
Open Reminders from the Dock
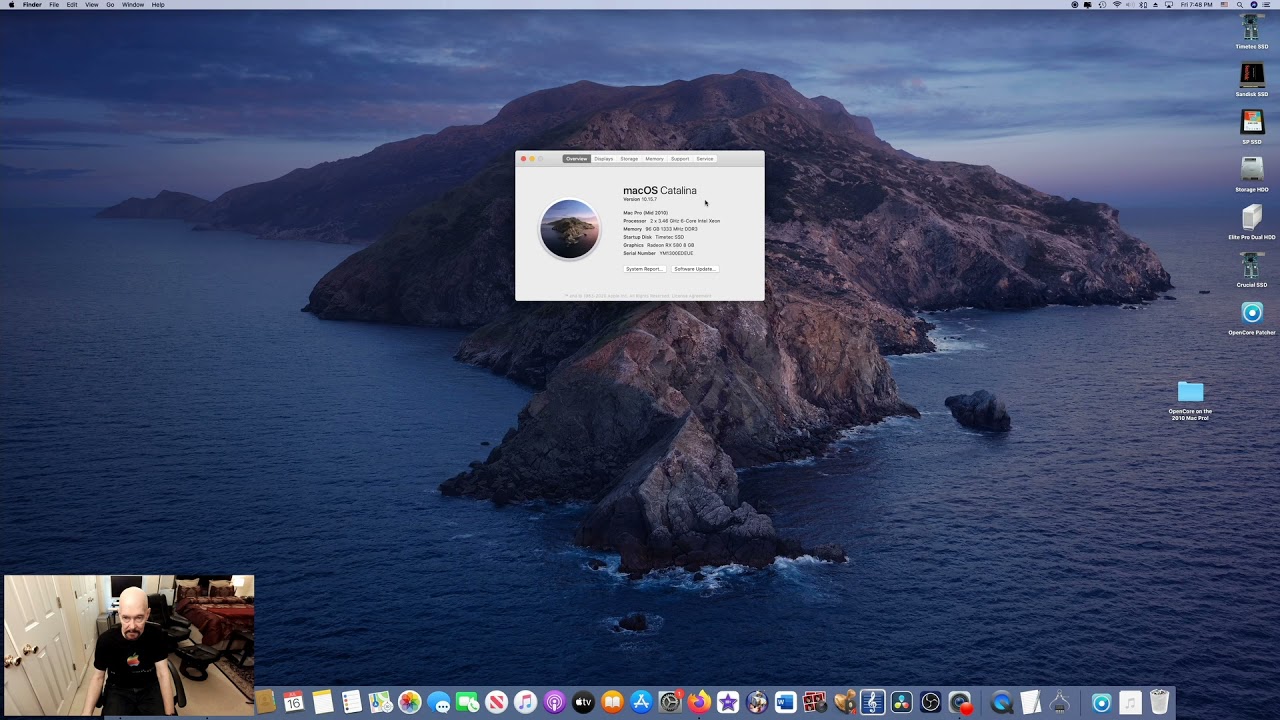pyautogui.click(x=351, y=702)
